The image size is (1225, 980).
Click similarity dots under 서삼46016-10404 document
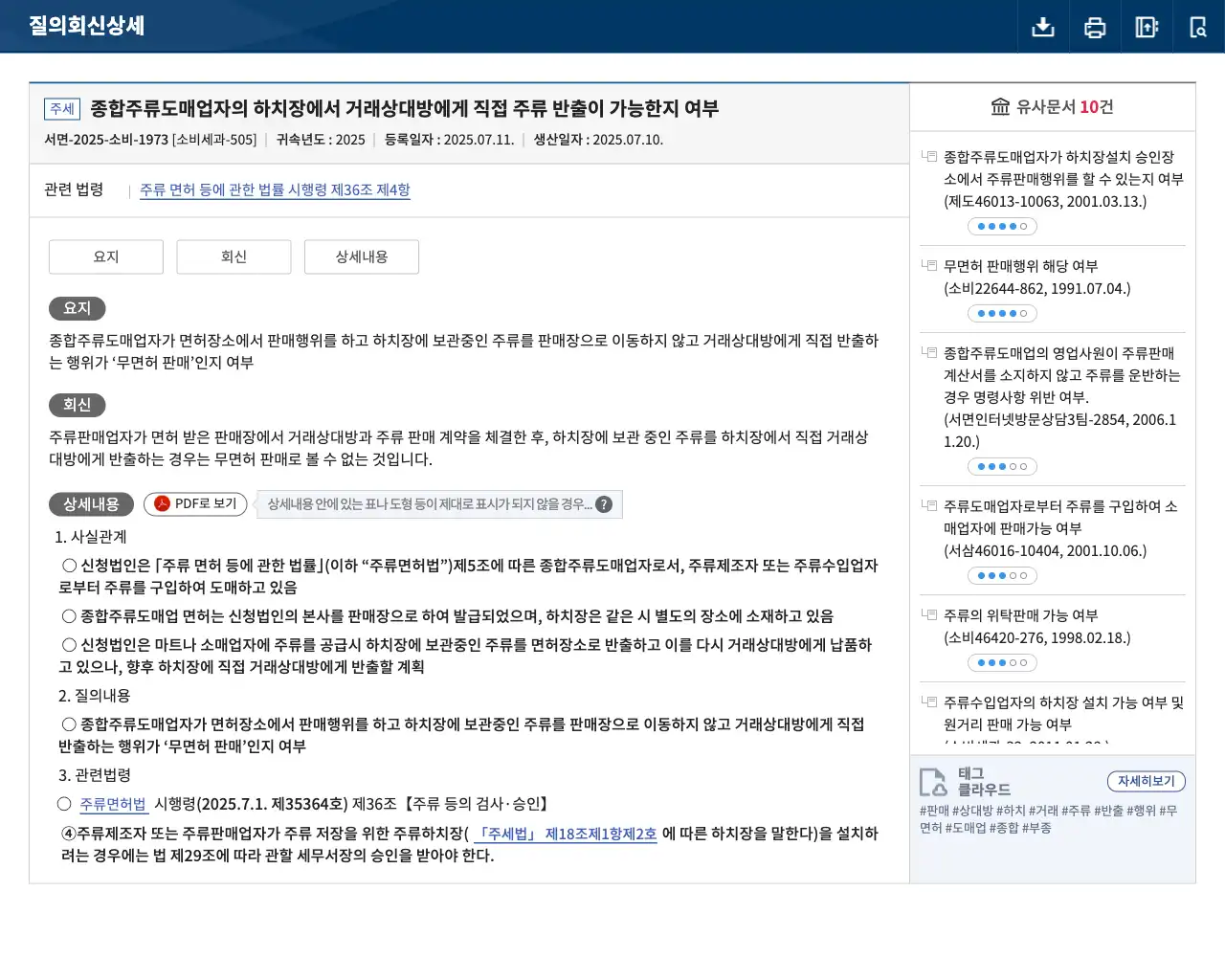tap(1002, 576)
